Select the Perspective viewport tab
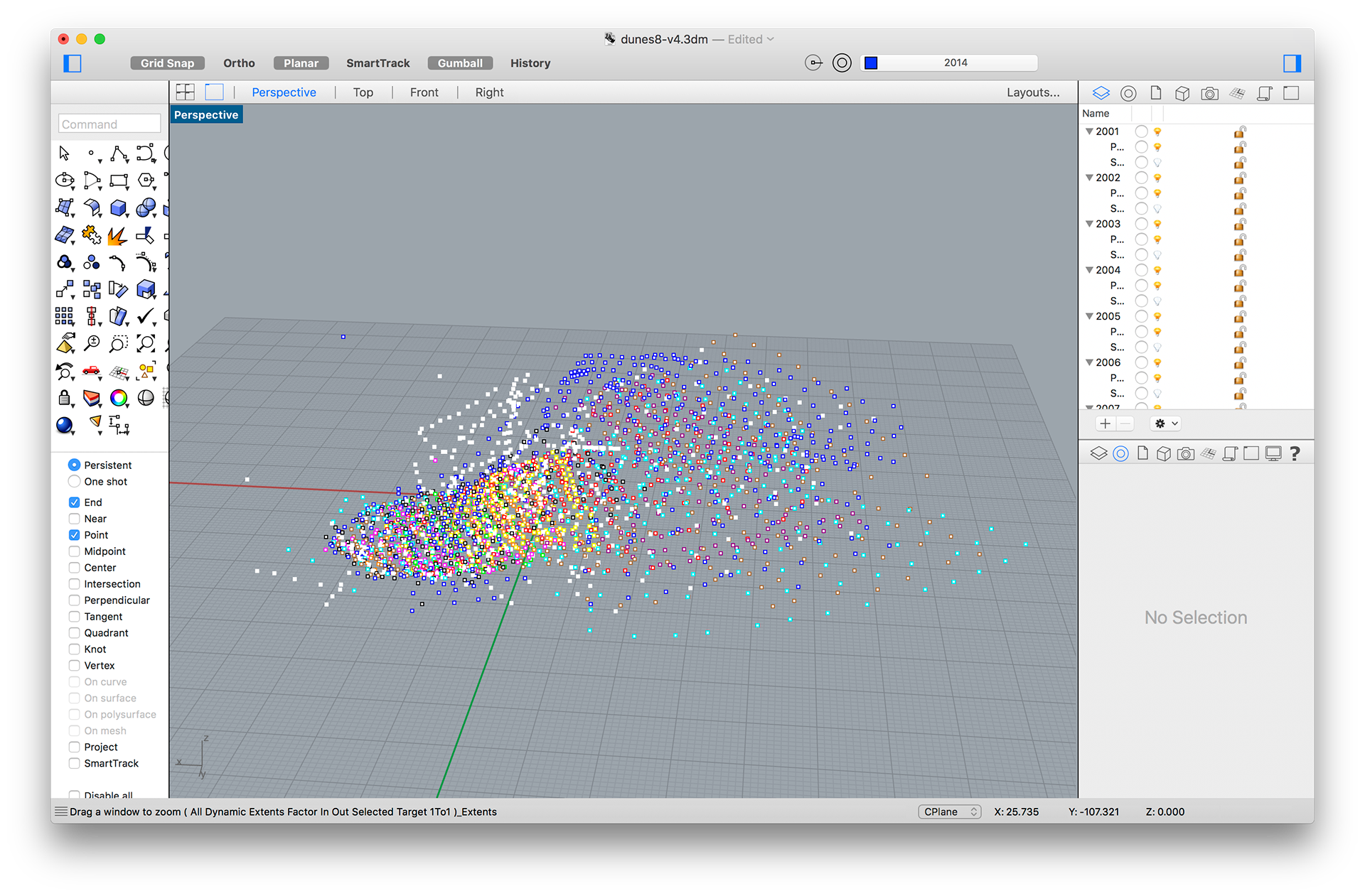1365x896 pixels. click(284, 92)
